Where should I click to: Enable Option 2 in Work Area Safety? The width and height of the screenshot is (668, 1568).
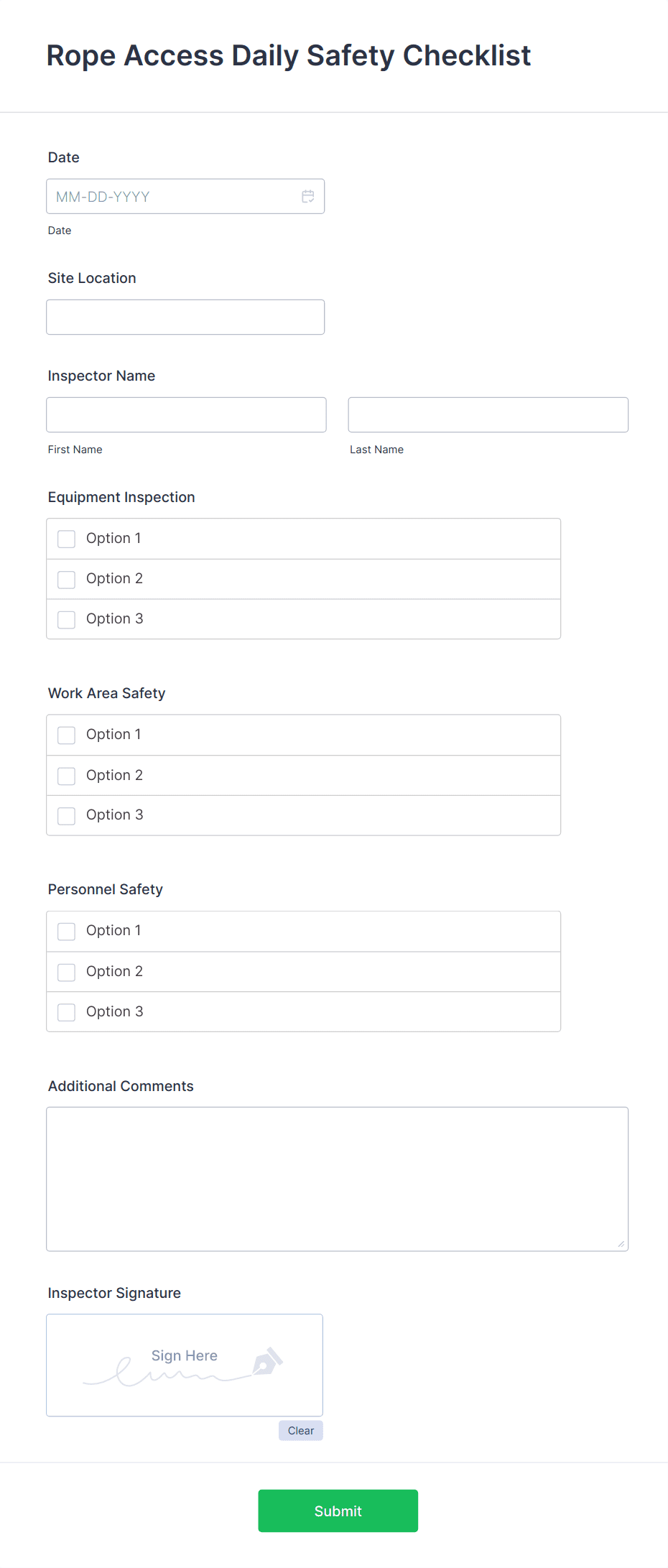(x=66, y=776)
